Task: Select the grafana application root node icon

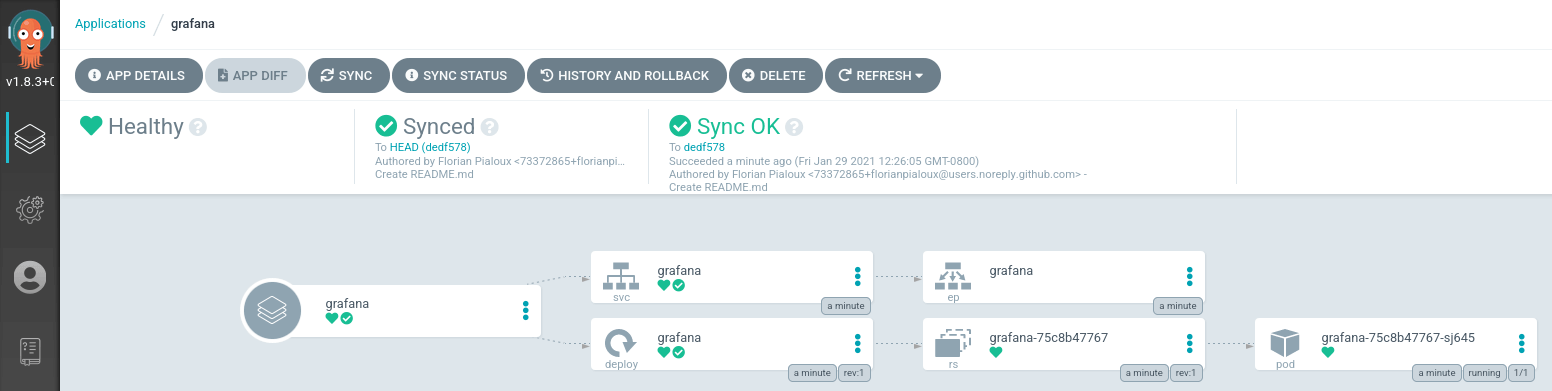Action: click(x=272, y=311)
